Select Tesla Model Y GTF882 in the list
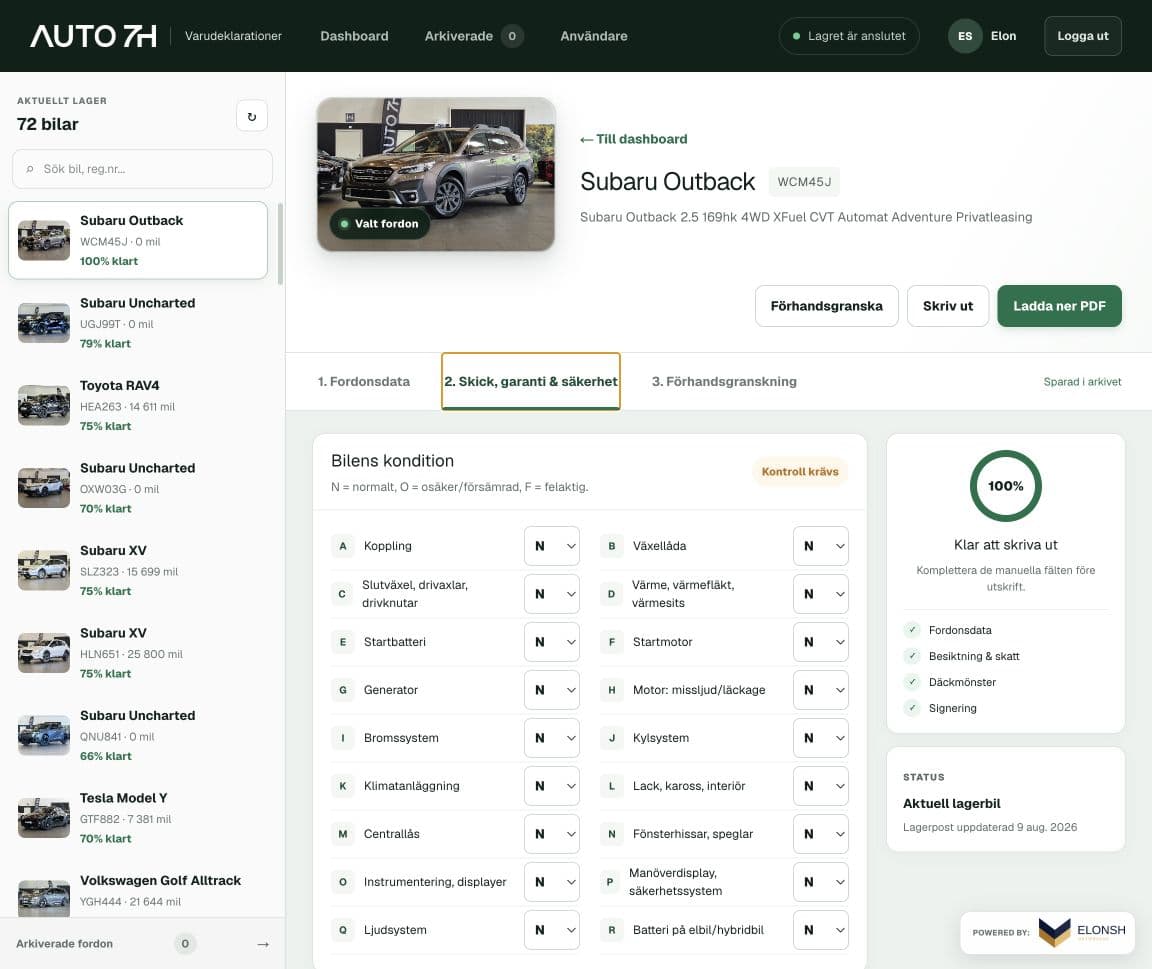The width and height of the screenshot is (1152, 969). point(138,818)
